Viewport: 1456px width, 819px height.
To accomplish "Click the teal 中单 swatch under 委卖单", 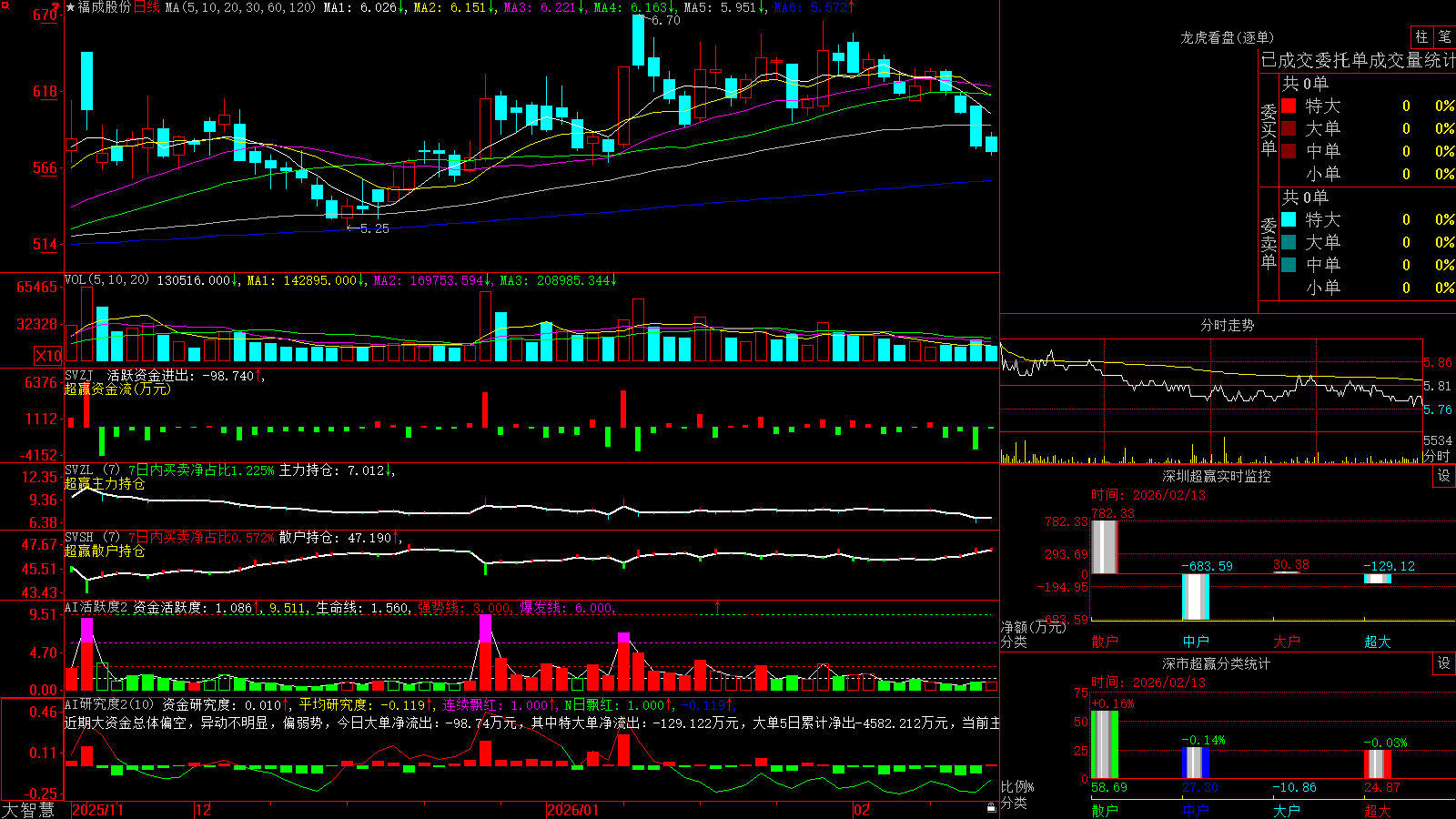I will pos(1289,265).
